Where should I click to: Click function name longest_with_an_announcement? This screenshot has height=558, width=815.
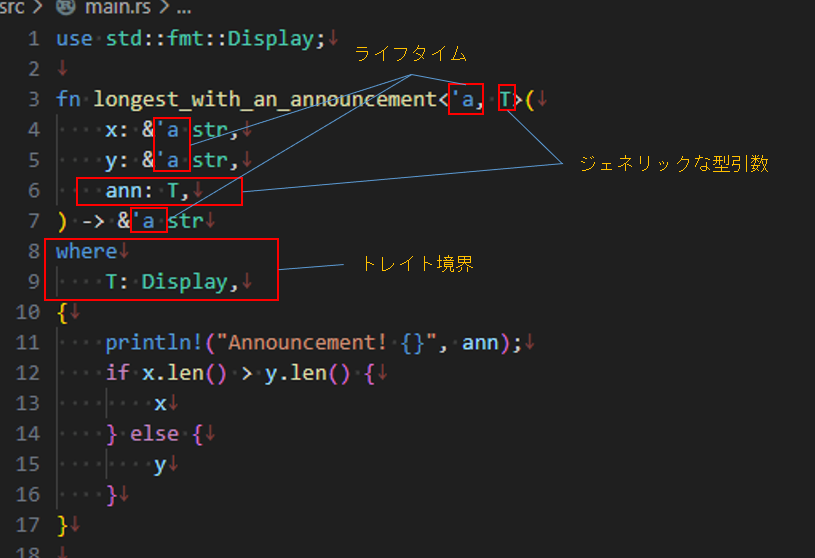[x=265, y=99]
